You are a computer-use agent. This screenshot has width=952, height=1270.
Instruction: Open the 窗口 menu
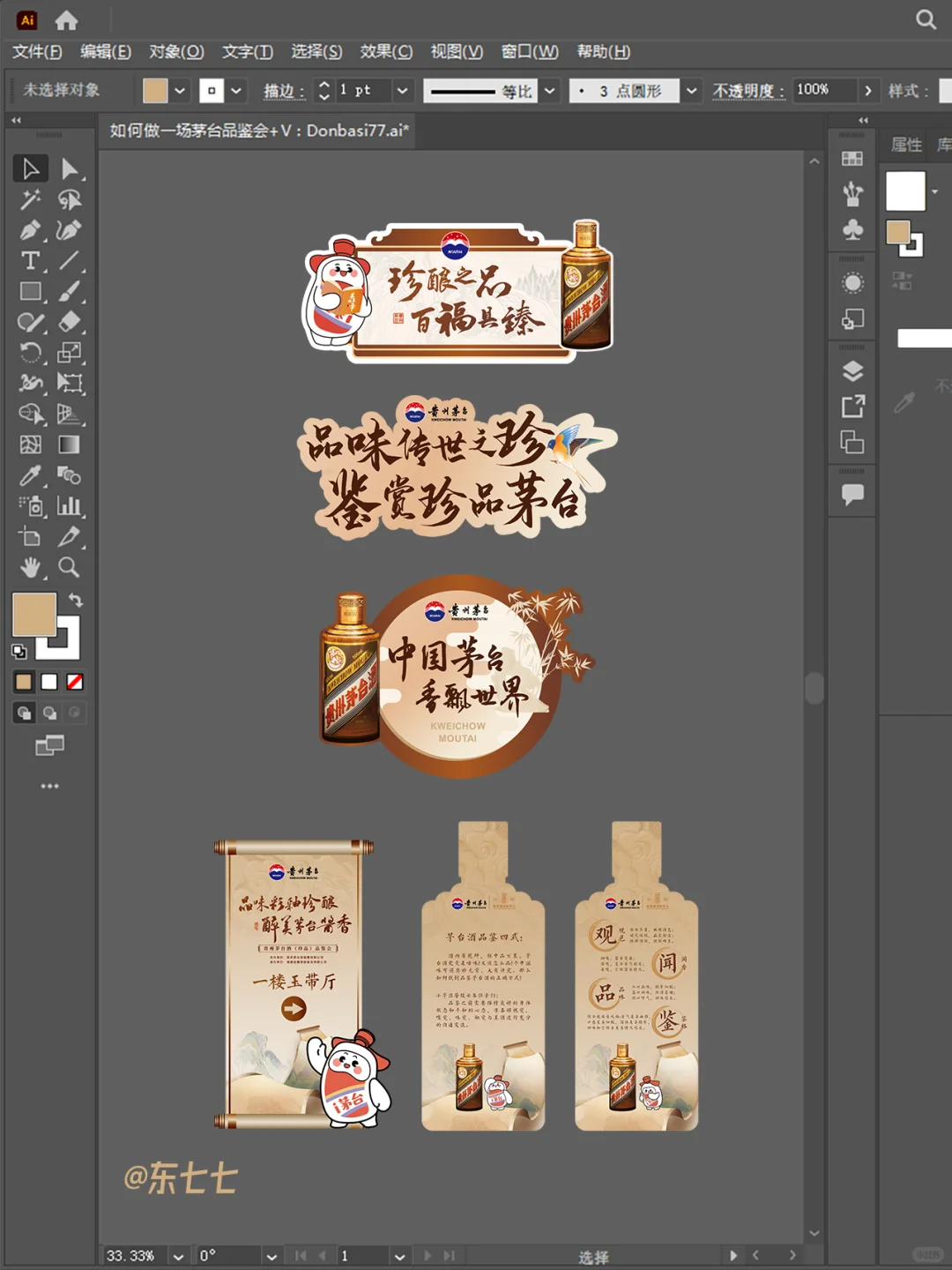[529, 53]
